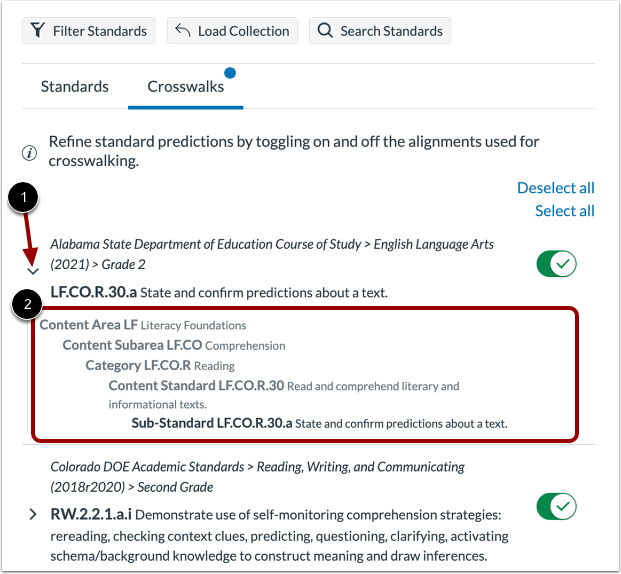Expand the RW.2.2.1.a.i standard details
The height and width of the screenshot is (574, 621).
tap(33, 515)
